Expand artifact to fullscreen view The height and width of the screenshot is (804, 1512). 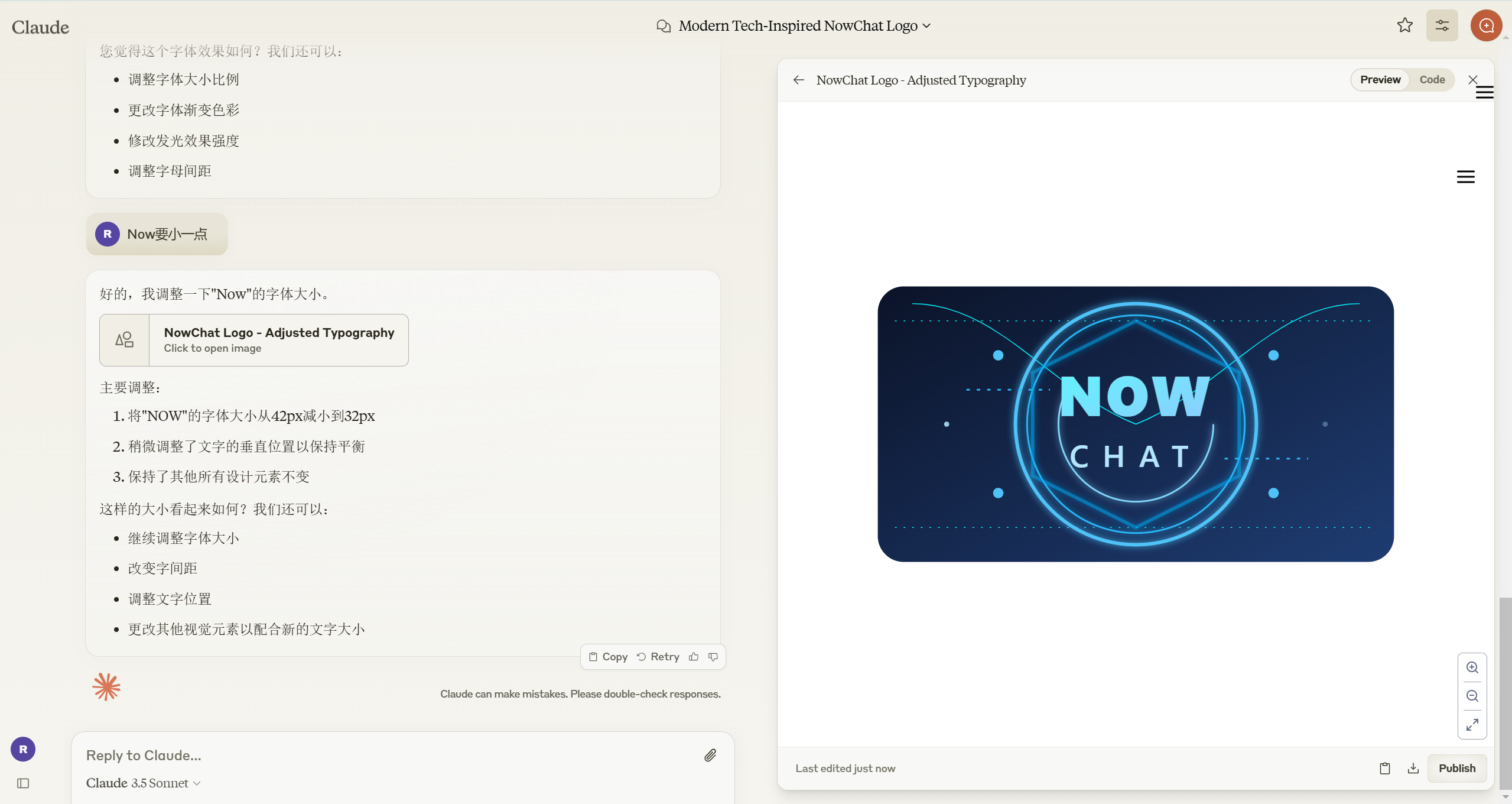coord(1472,724)
